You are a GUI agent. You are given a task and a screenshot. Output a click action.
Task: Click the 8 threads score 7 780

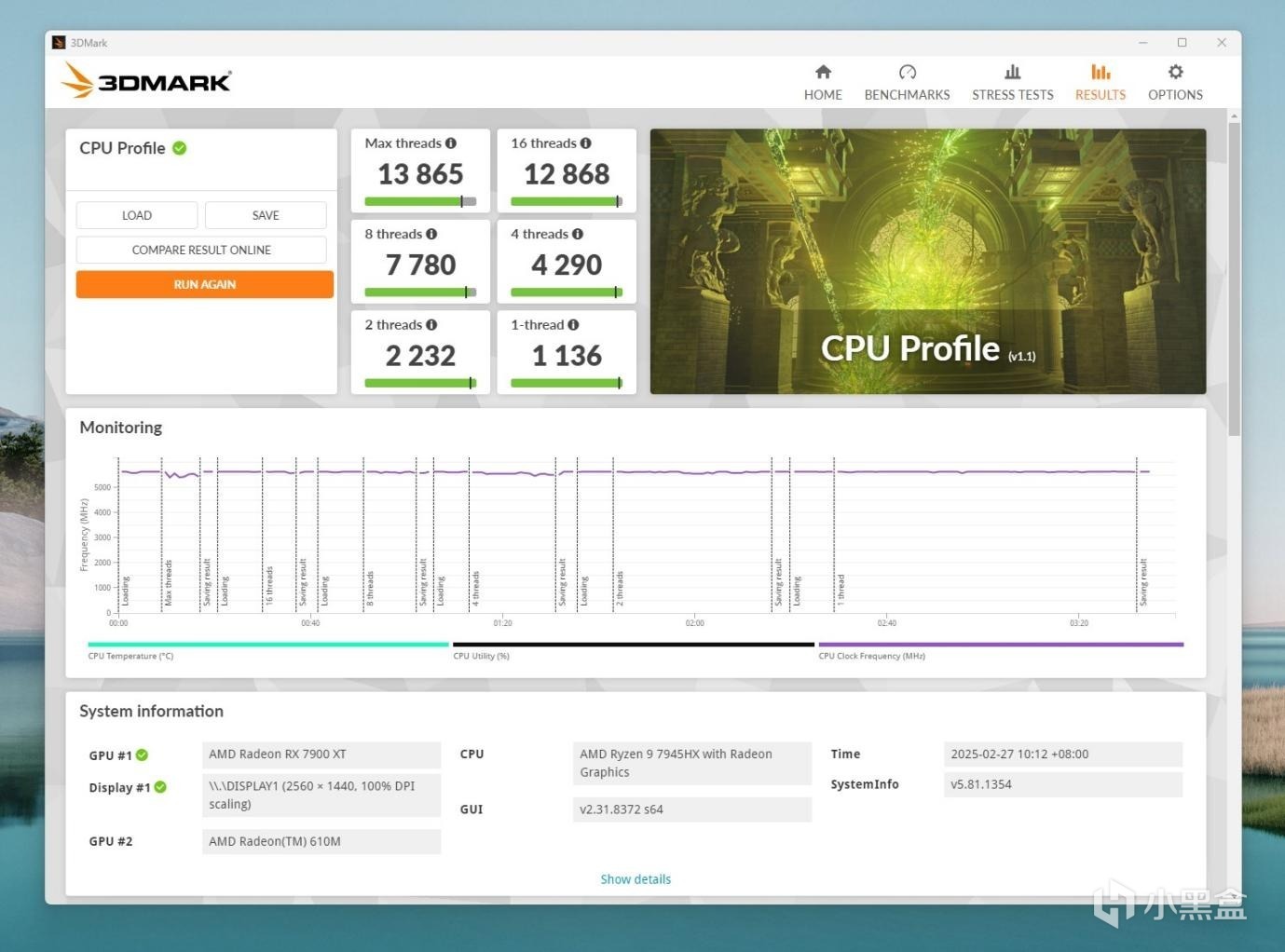421,265
